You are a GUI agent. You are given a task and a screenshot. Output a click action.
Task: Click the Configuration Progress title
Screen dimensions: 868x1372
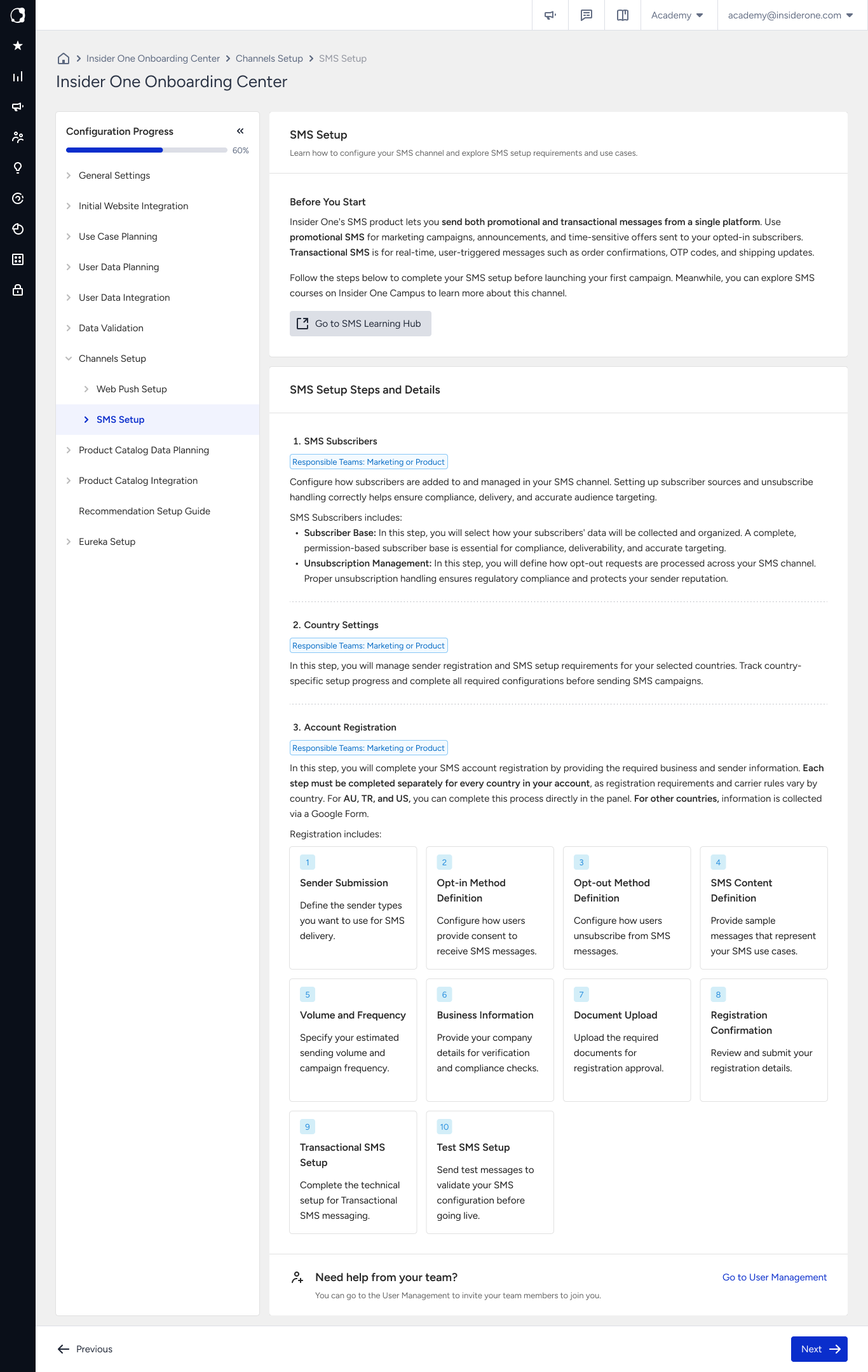(119, 132)
